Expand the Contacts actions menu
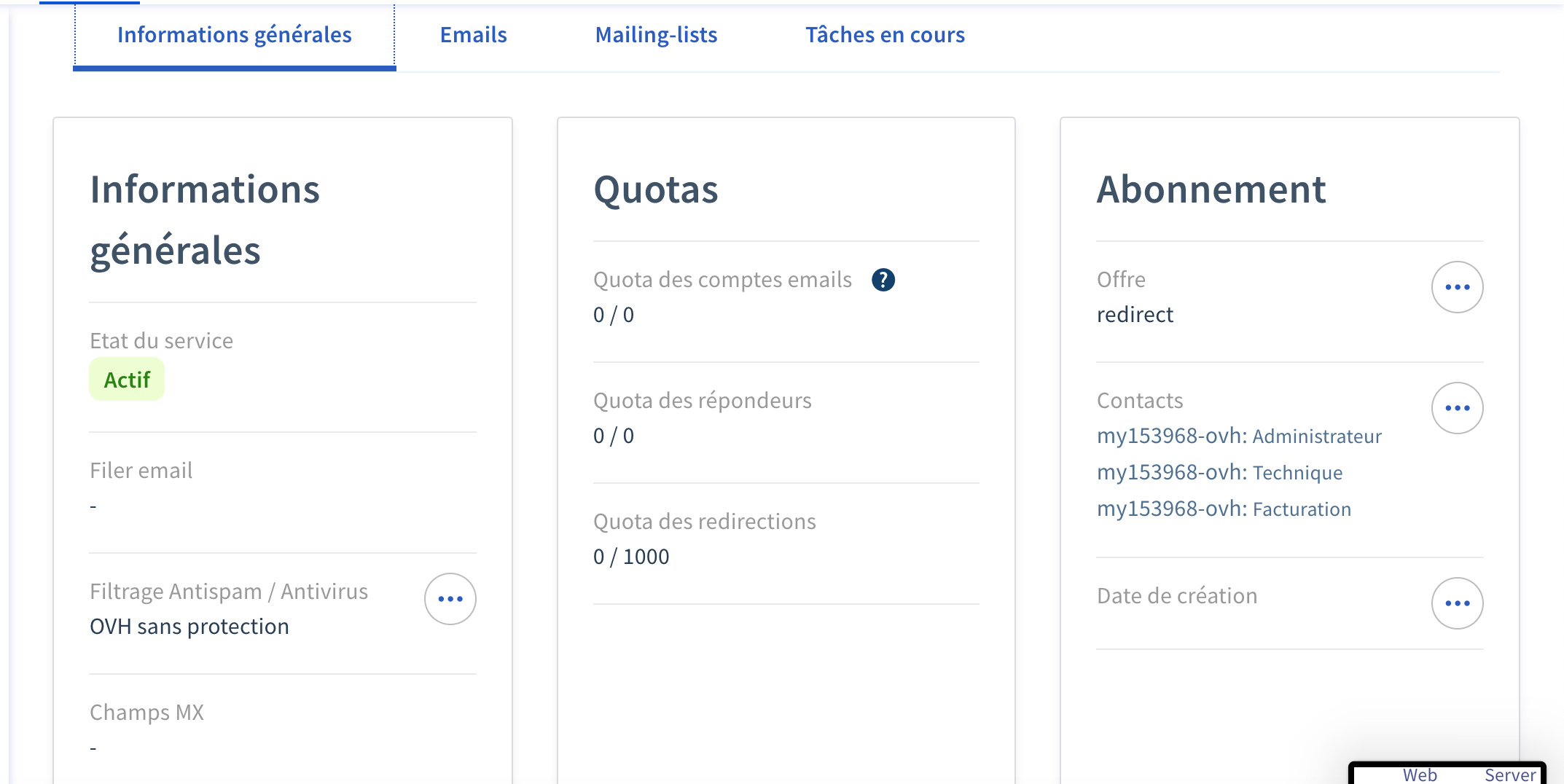 [1457, 408]
